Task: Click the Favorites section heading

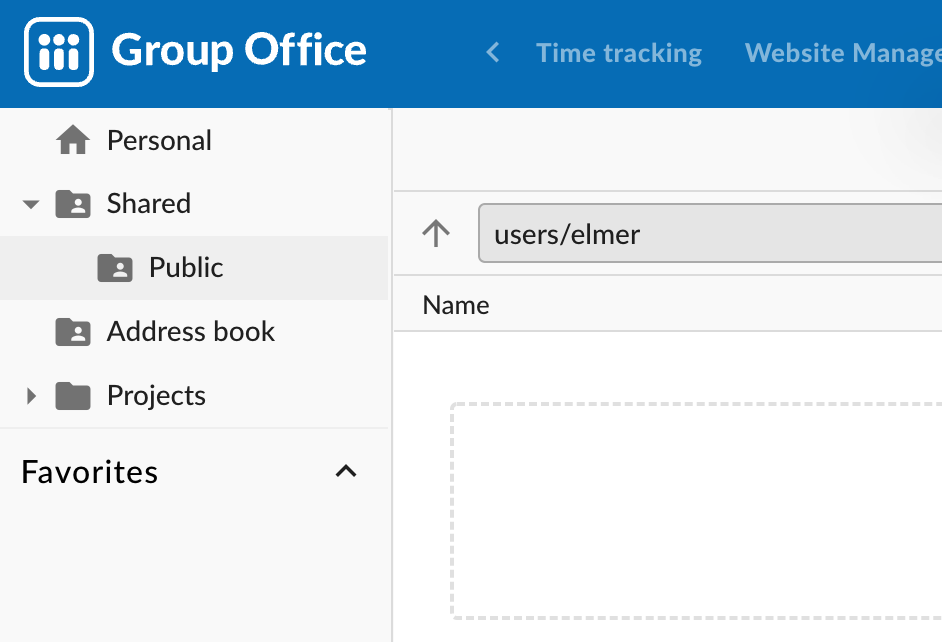Action: [x=90, y=472]
